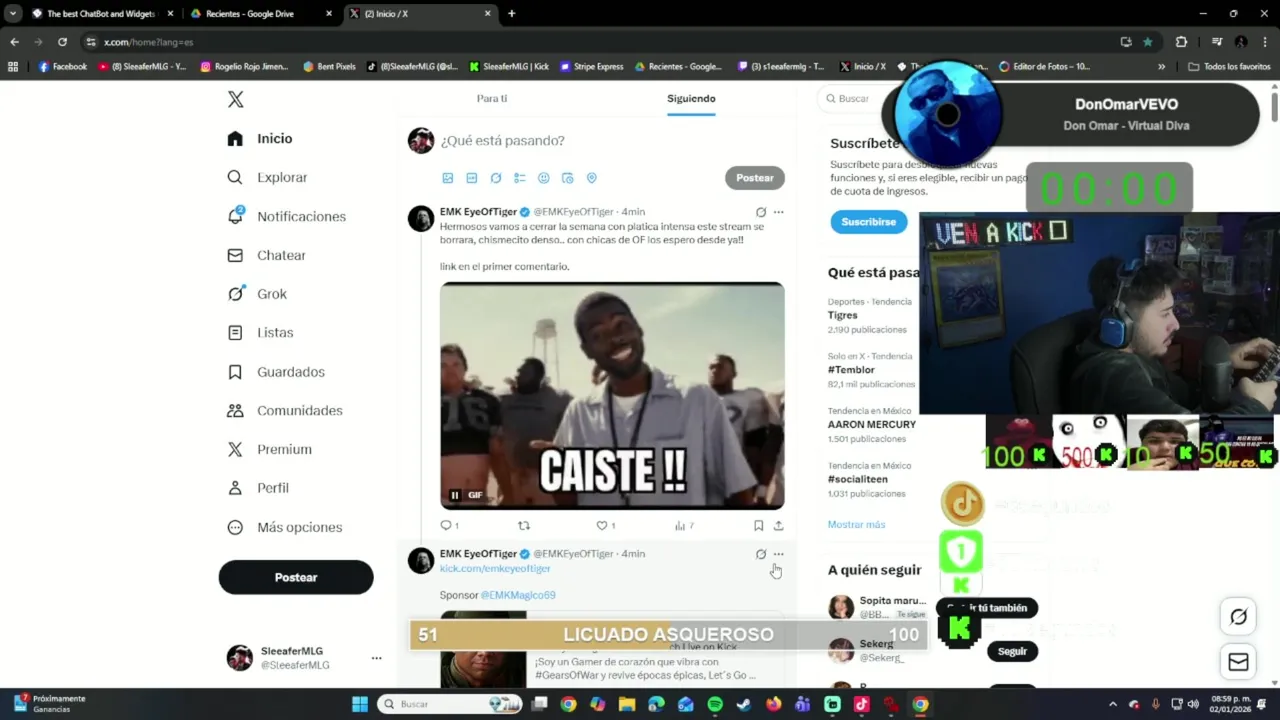This screenshot has height=720, width=1280.
Task: Reload the page in Chrome
Action: coord(62,42)
